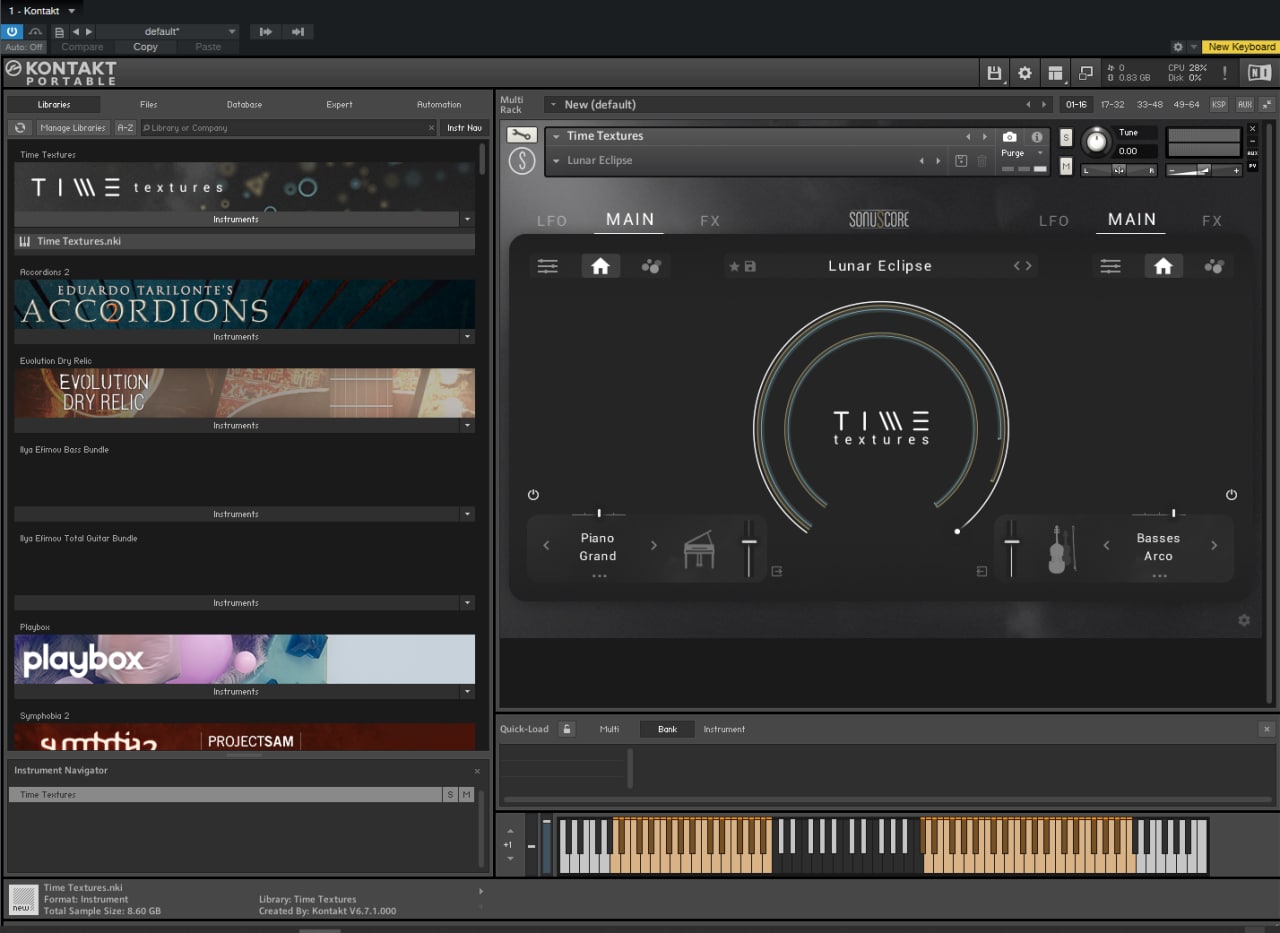Toggle Auto: Off automation button
Image resolution: width=1280 pixels, height=933 pixels.
[x=23, y=47]
